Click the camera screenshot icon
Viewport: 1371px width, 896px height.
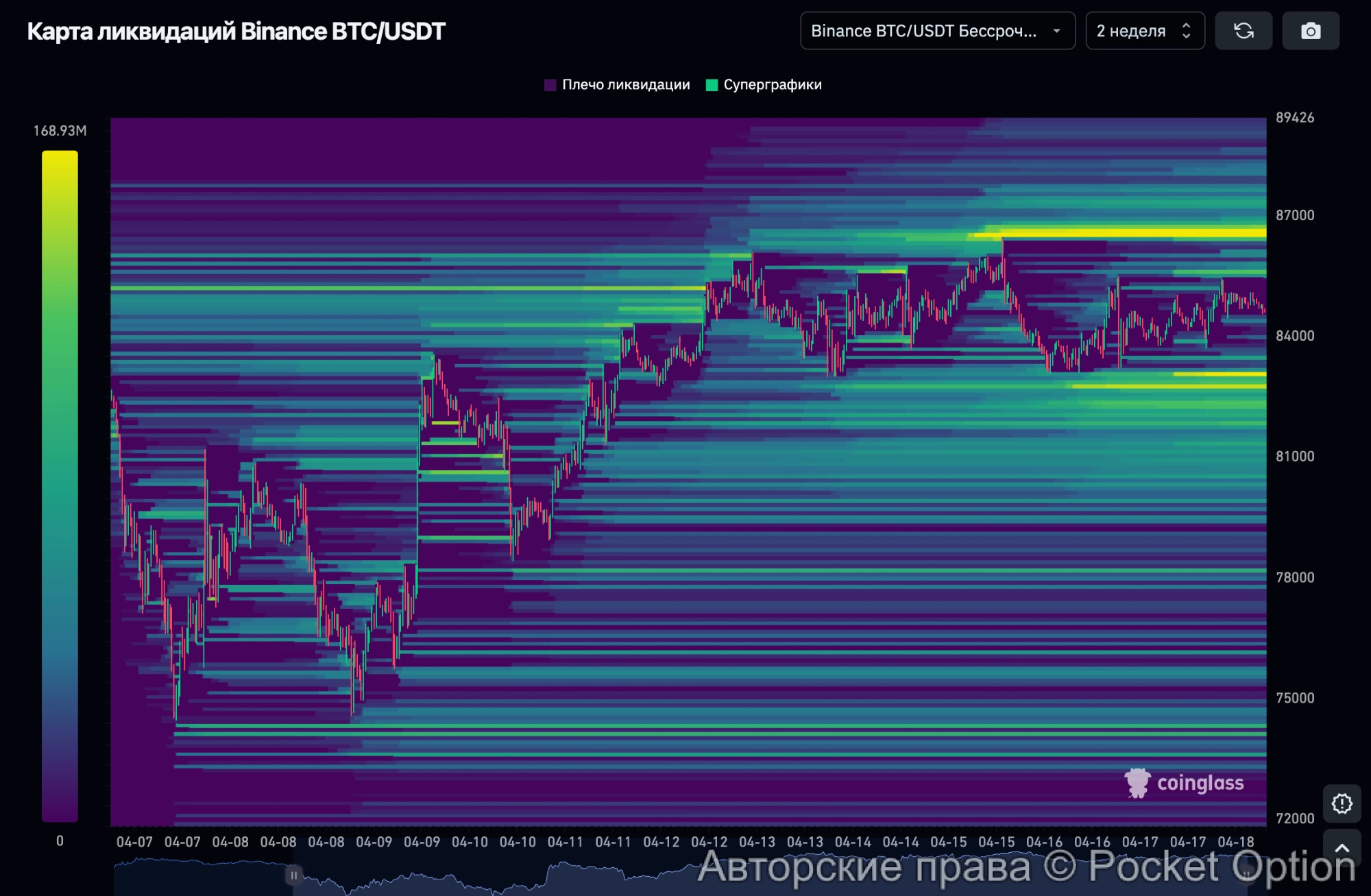coord(1311,31)
